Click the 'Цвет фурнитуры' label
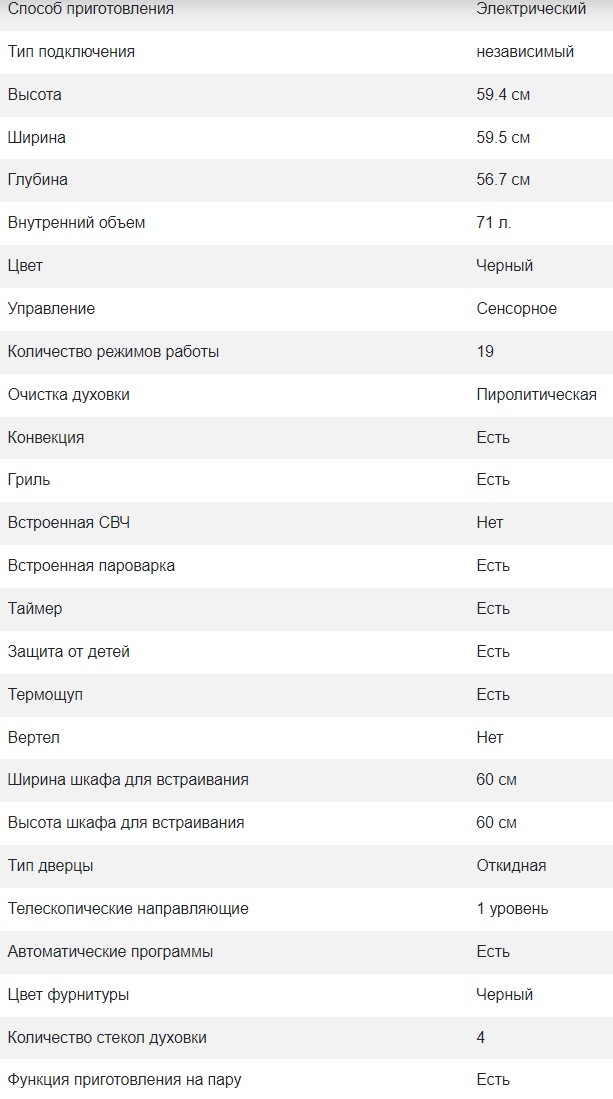The height and width of the screenshot is (1099, 613). point(68,995)
